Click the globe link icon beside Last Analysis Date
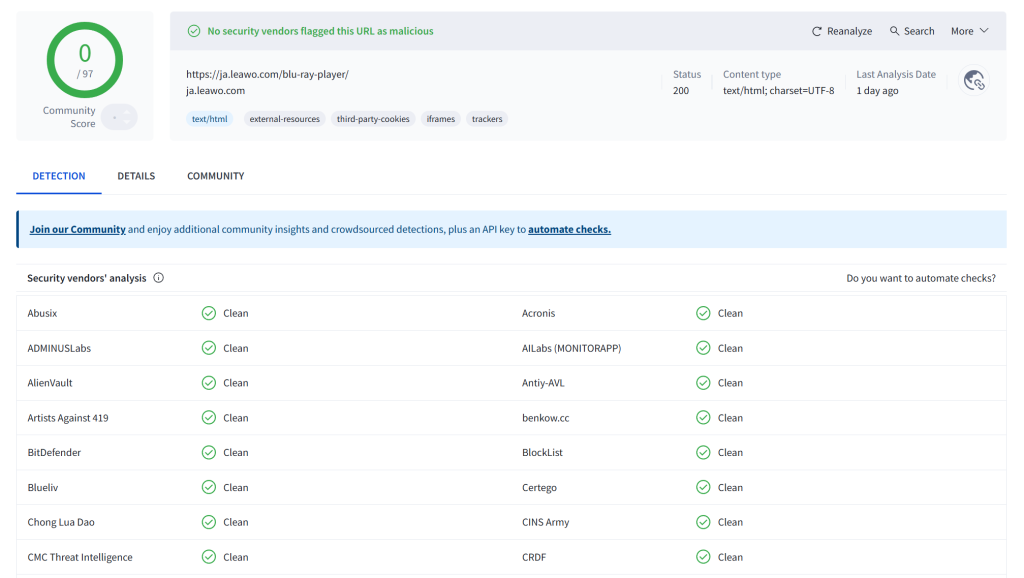 pos(974,80)
